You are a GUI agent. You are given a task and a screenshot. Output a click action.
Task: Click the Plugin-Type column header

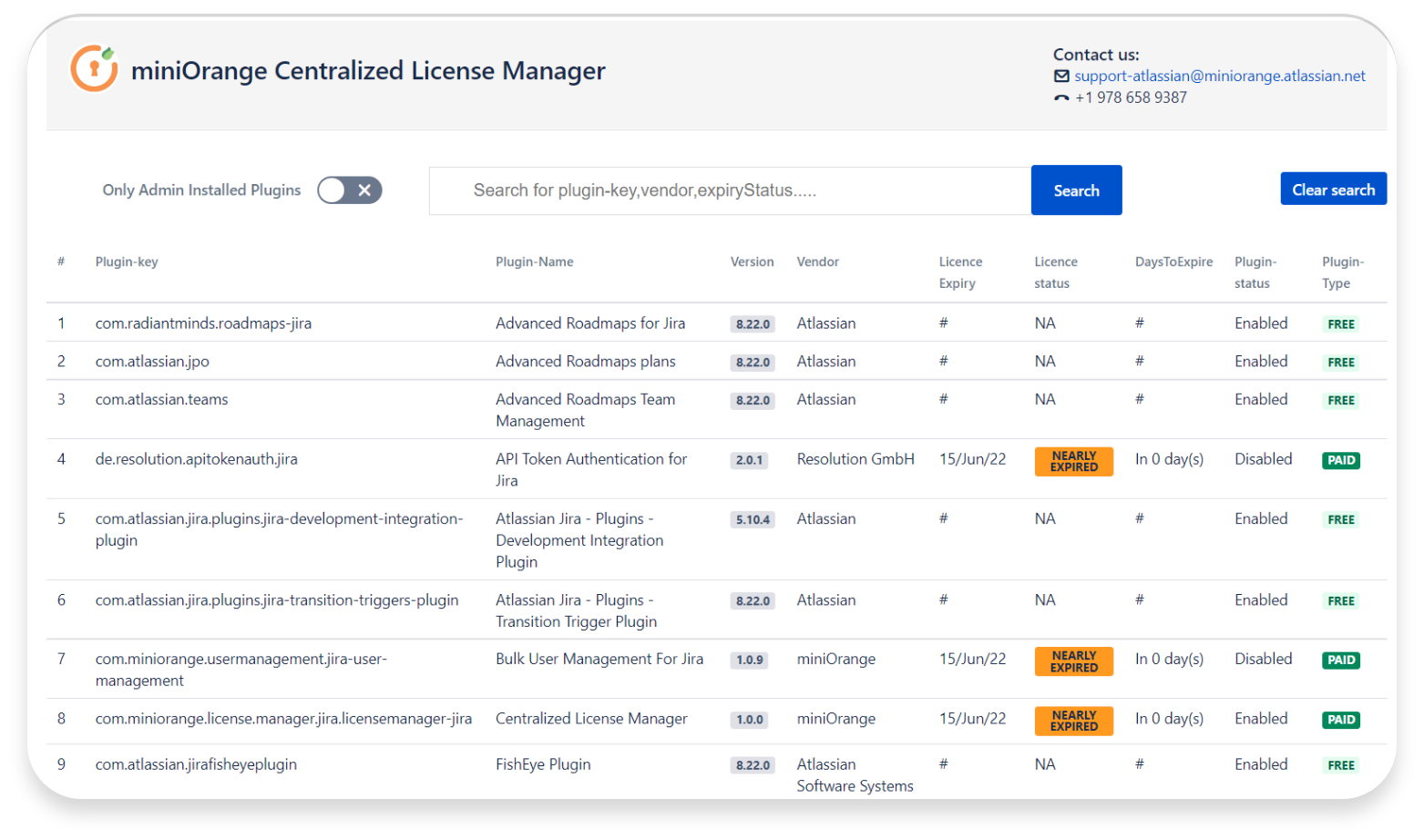coord(1343,272)
